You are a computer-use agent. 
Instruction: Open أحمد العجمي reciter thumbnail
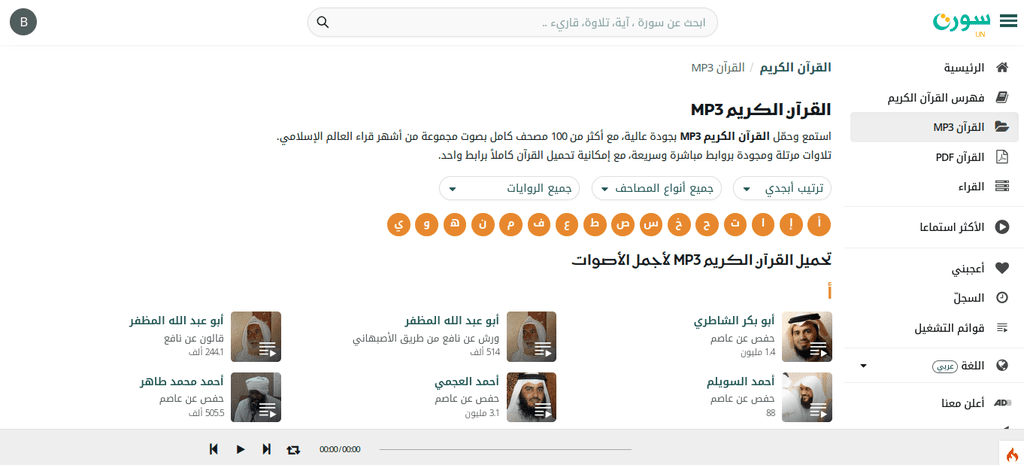532,397
